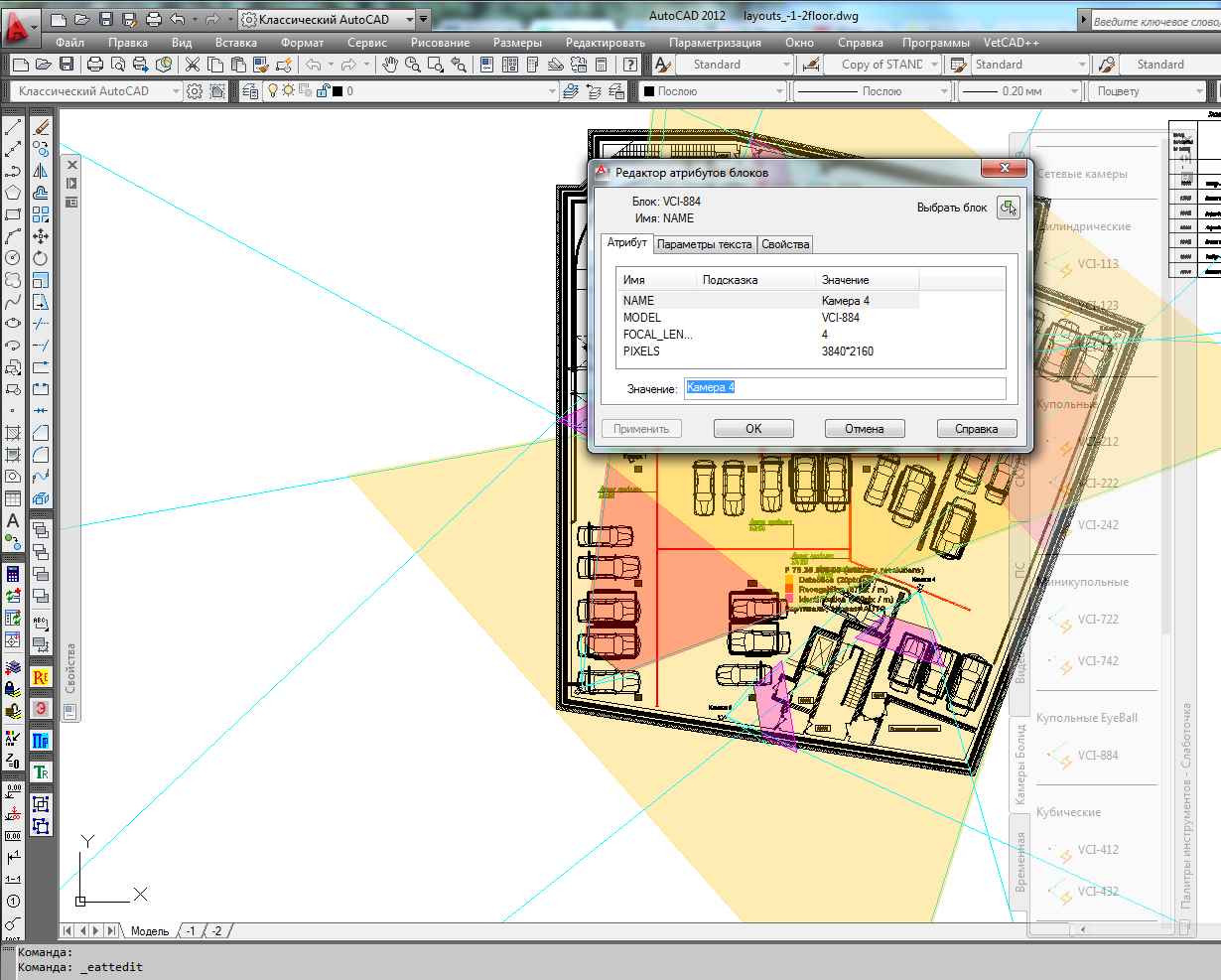Toggle layer lock padlock icon
The image size is (1221, 980).
coord(322,90)
